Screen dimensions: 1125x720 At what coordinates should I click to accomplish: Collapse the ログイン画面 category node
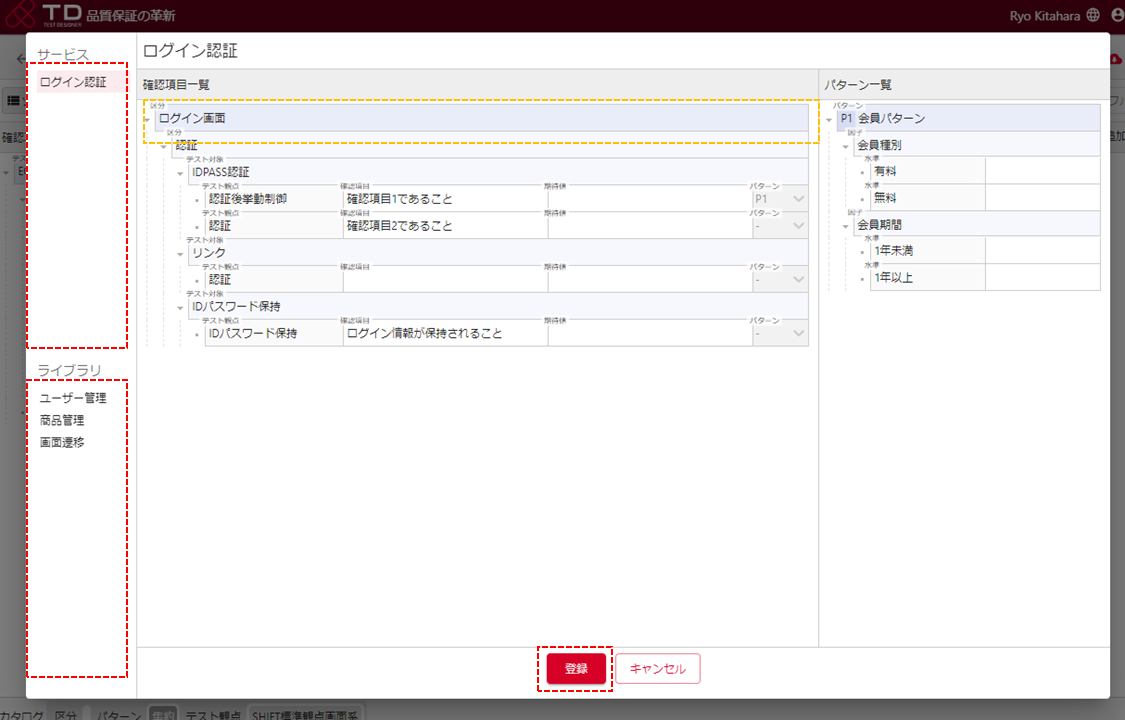tap(148, 120)
